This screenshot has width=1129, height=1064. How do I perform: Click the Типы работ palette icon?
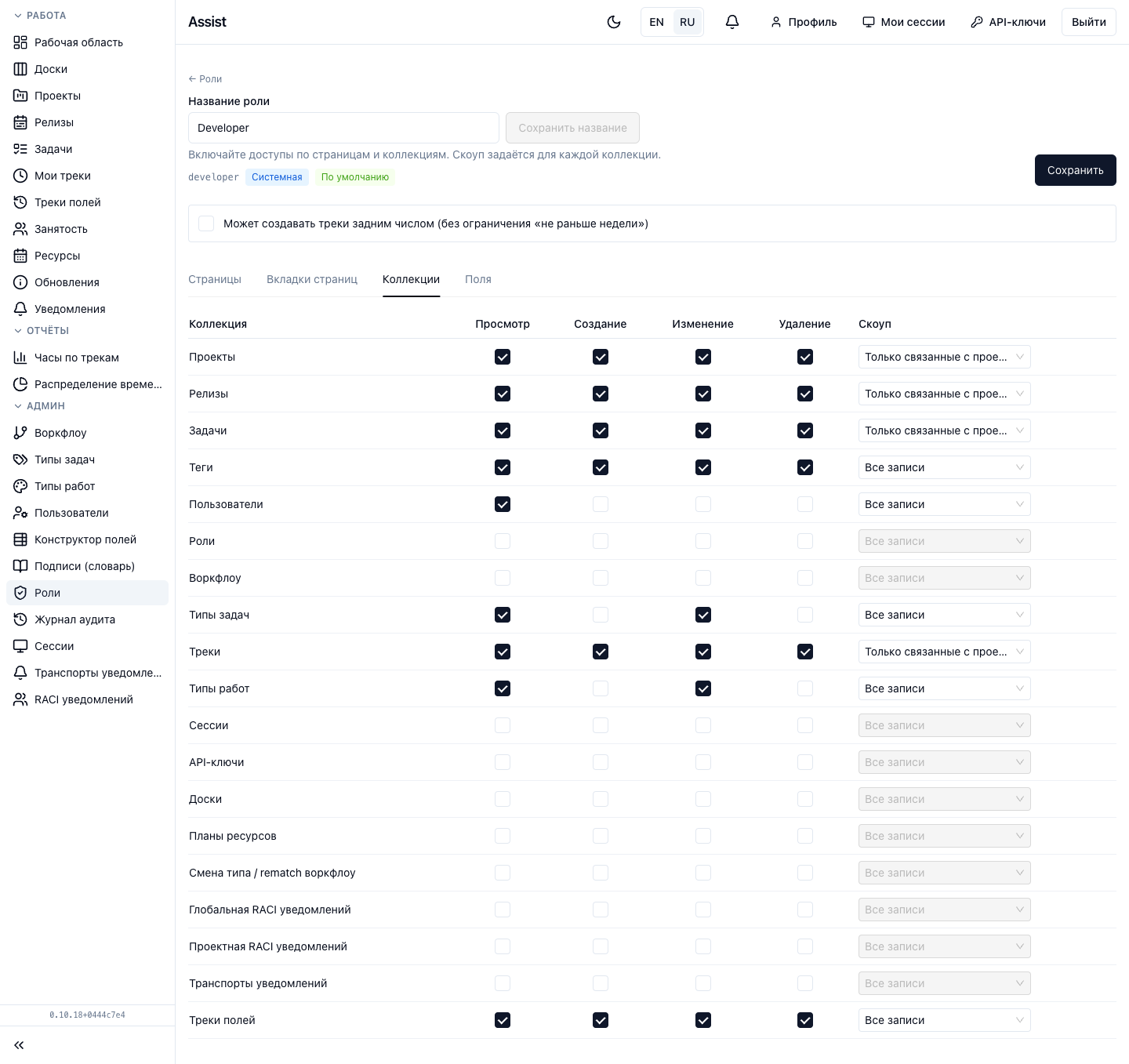point(20,486)
